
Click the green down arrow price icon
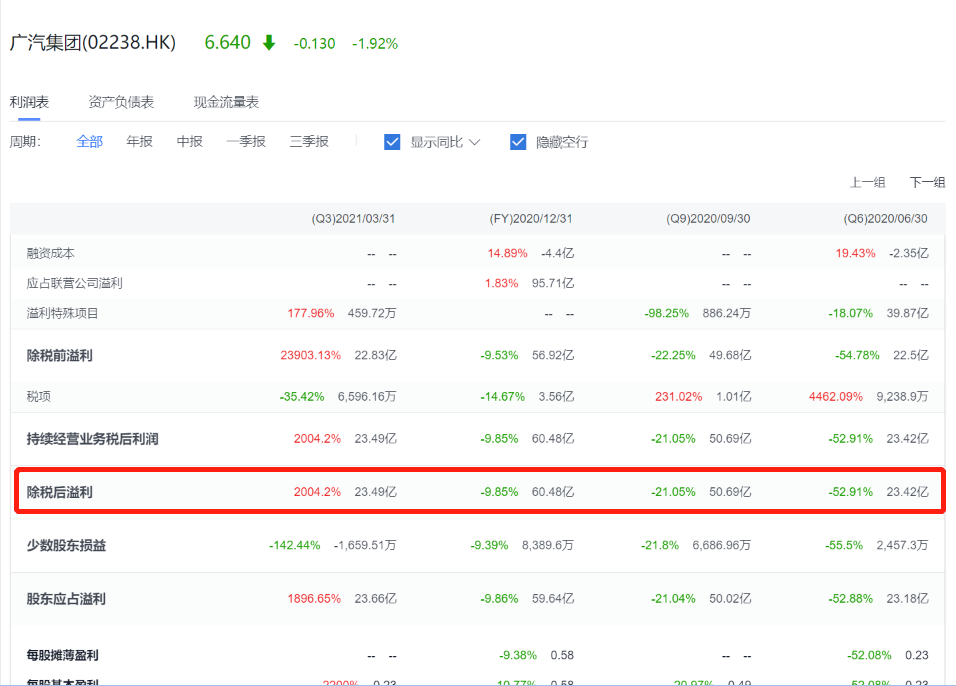(268, 43)
